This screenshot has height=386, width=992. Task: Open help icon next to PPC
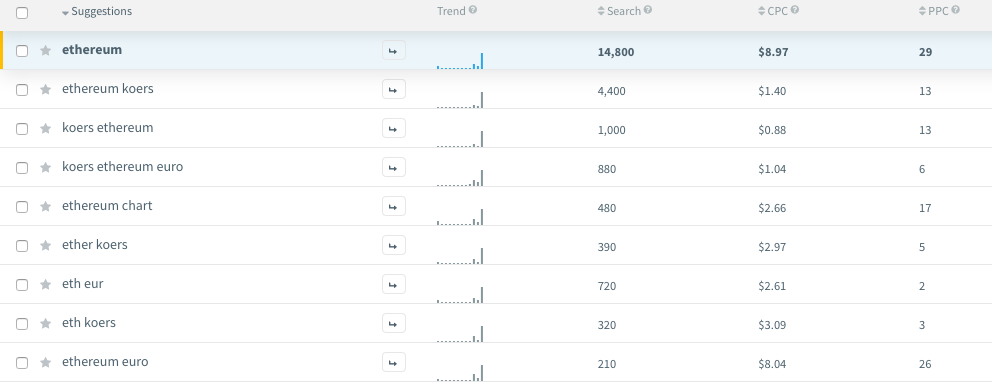(955, 10)
